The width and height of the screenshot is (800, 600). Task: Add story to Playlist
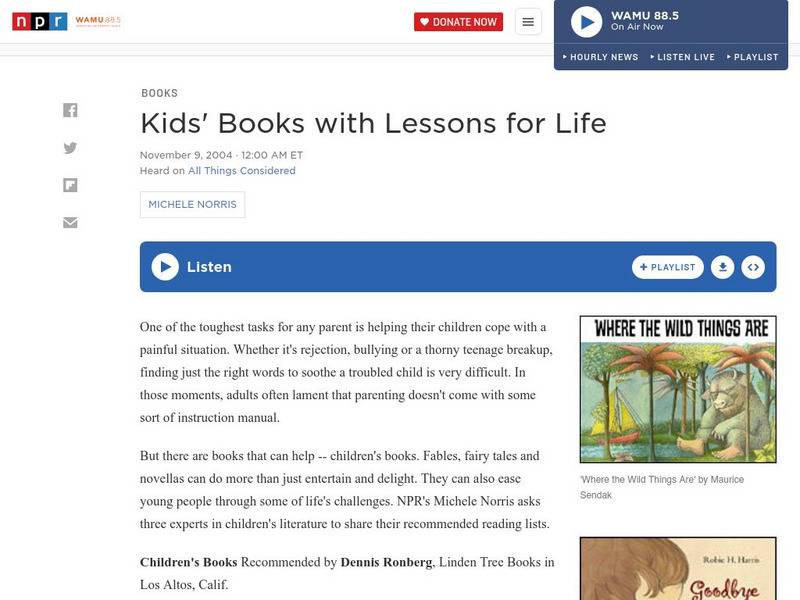pos(668,267)
